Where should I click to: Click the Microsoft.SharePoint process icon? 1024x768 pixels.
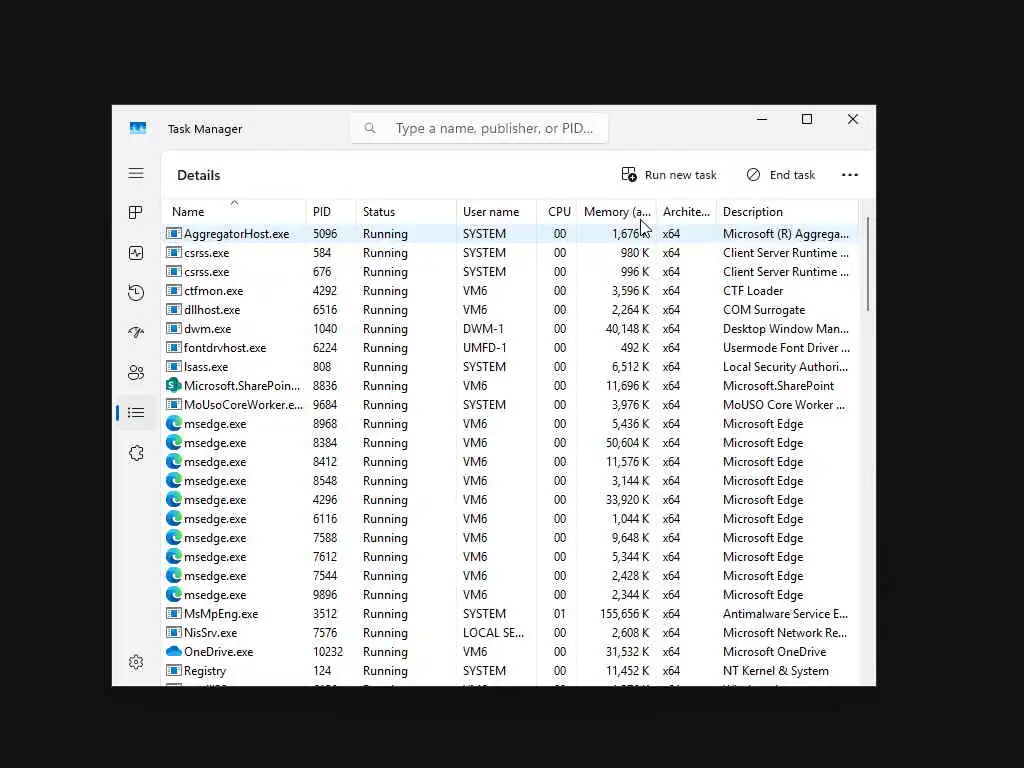[173, 385]
